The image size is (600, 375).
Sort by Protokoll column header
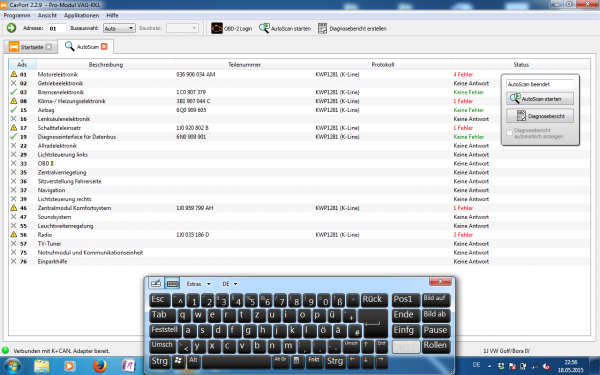click(383, 64)
